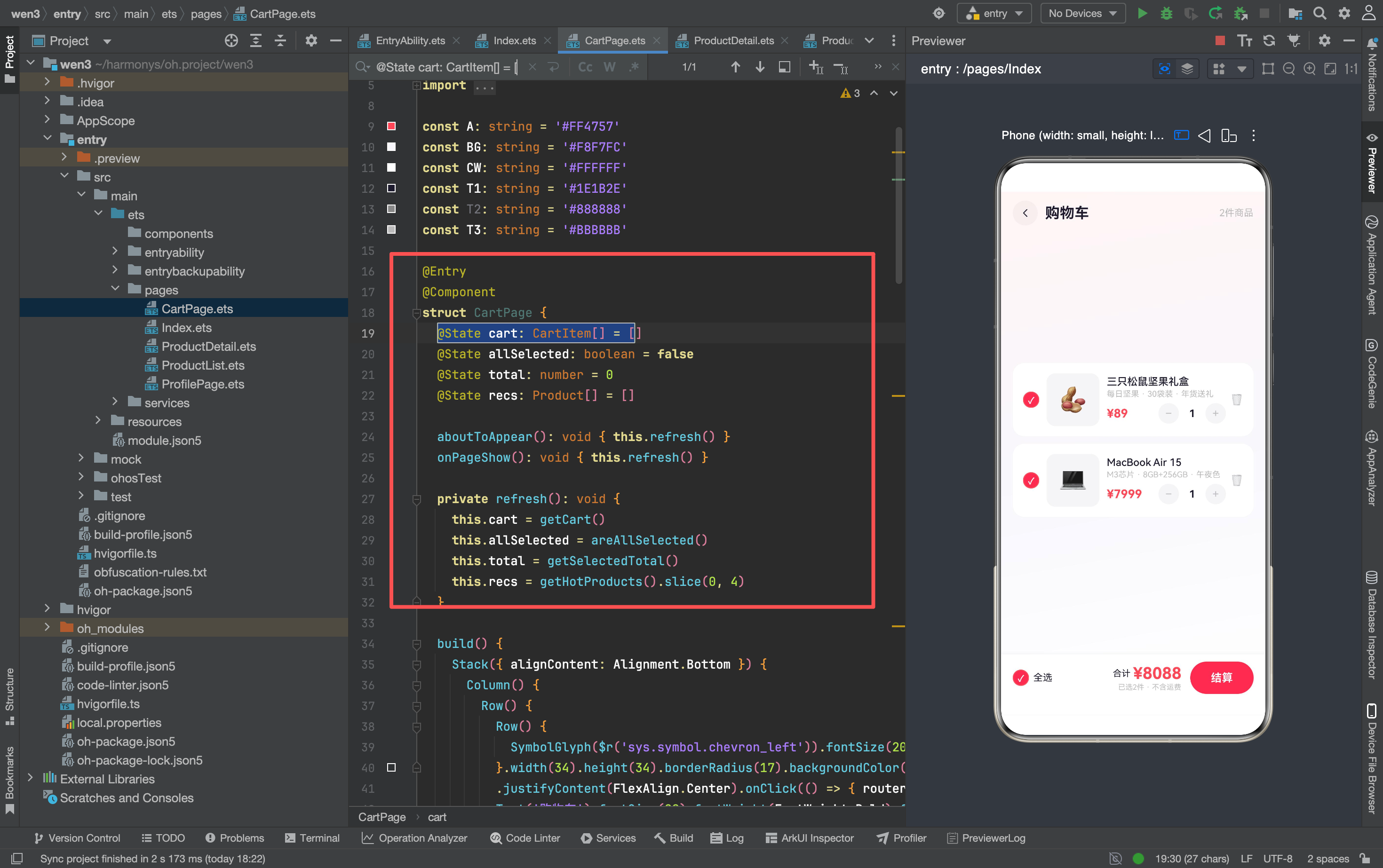The image size is (1383, 868).
Task: Expand the .hvigor folder
Action: click(47, 83)
